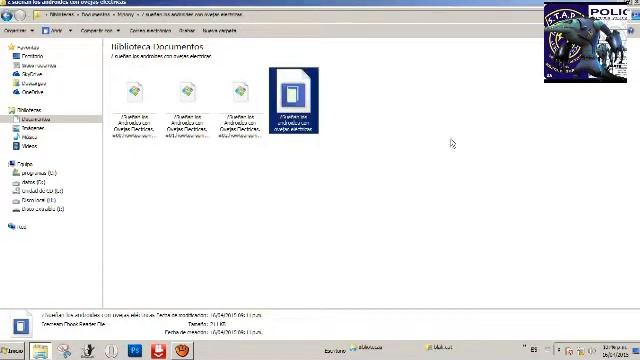Open Descargas in the sidebar
The image size is (640, 360).
[30, 83]
